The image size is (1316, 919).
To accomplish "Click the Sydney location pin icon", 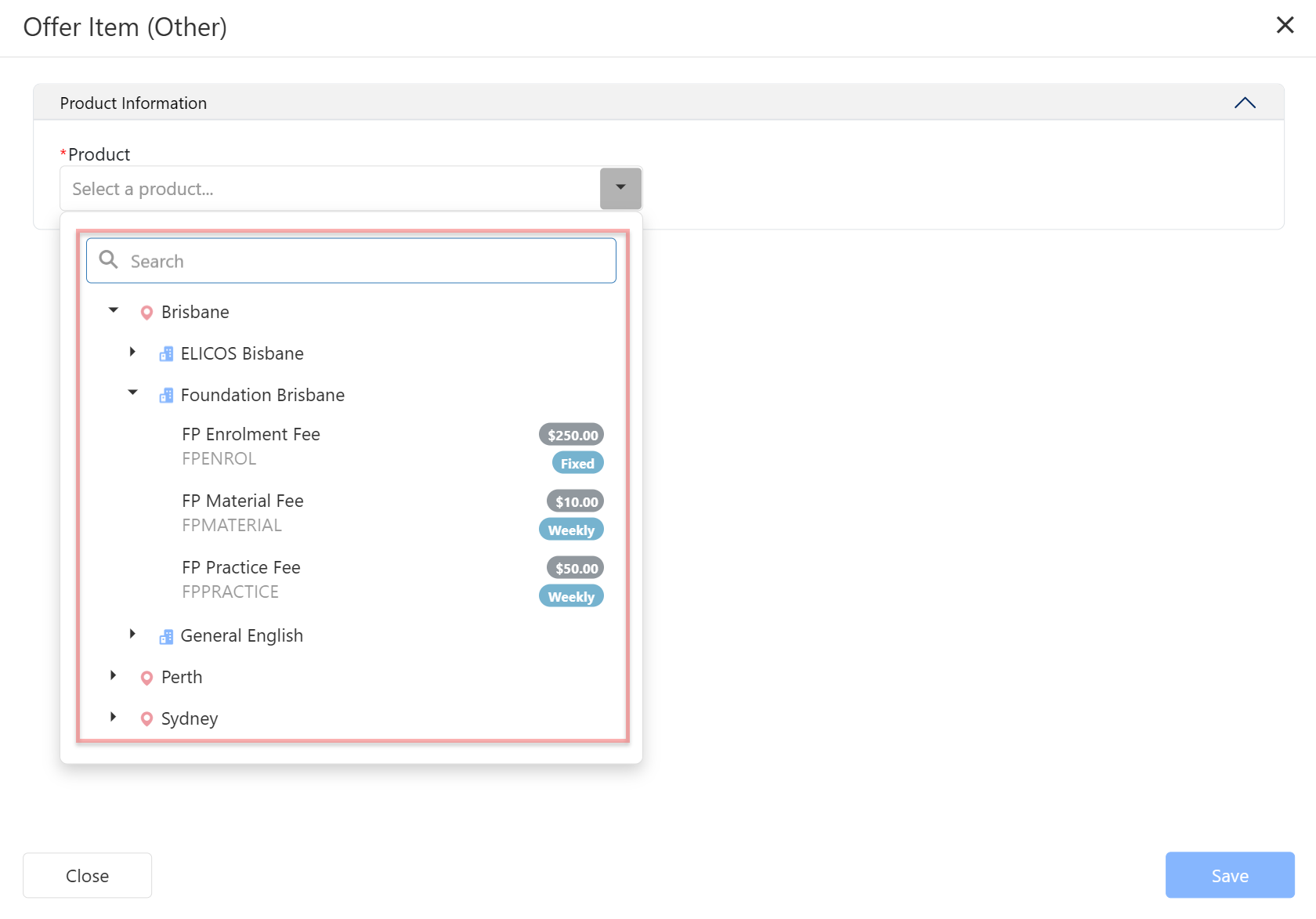I will point(146,719).
